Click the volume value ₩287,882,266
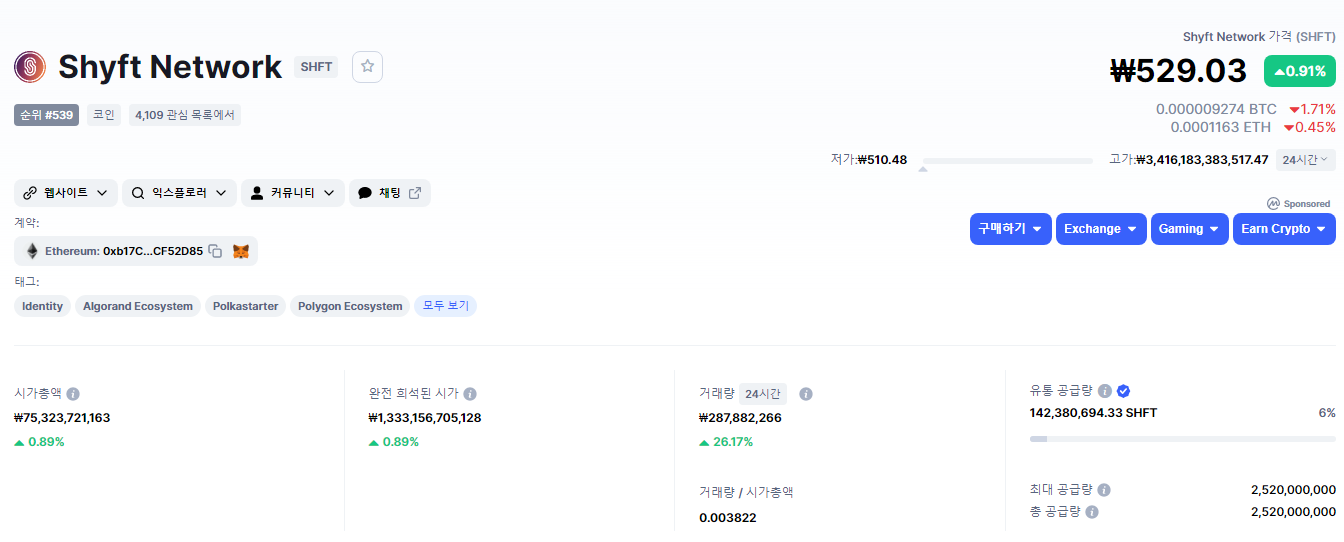1344x542 pixels. click(x=740, y=418)
